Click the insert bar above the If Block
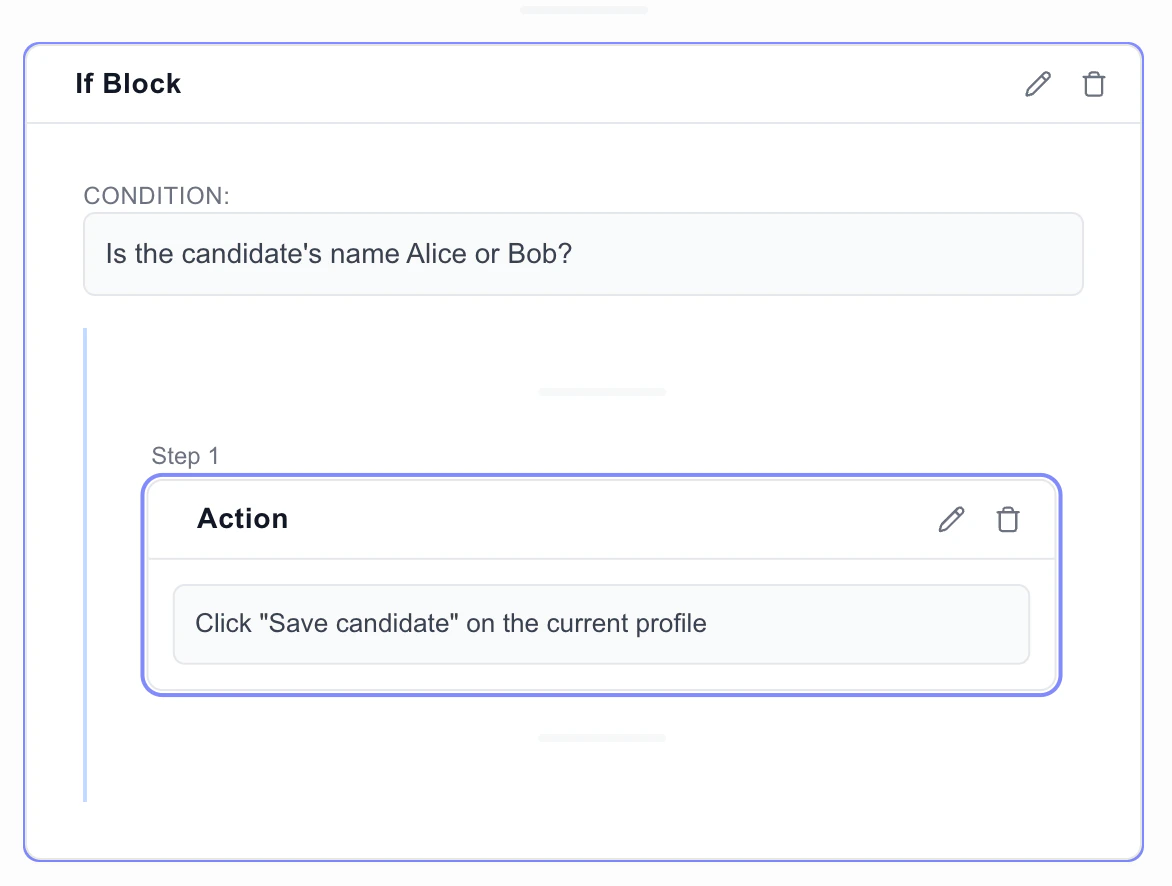 [x=584, y=10]
